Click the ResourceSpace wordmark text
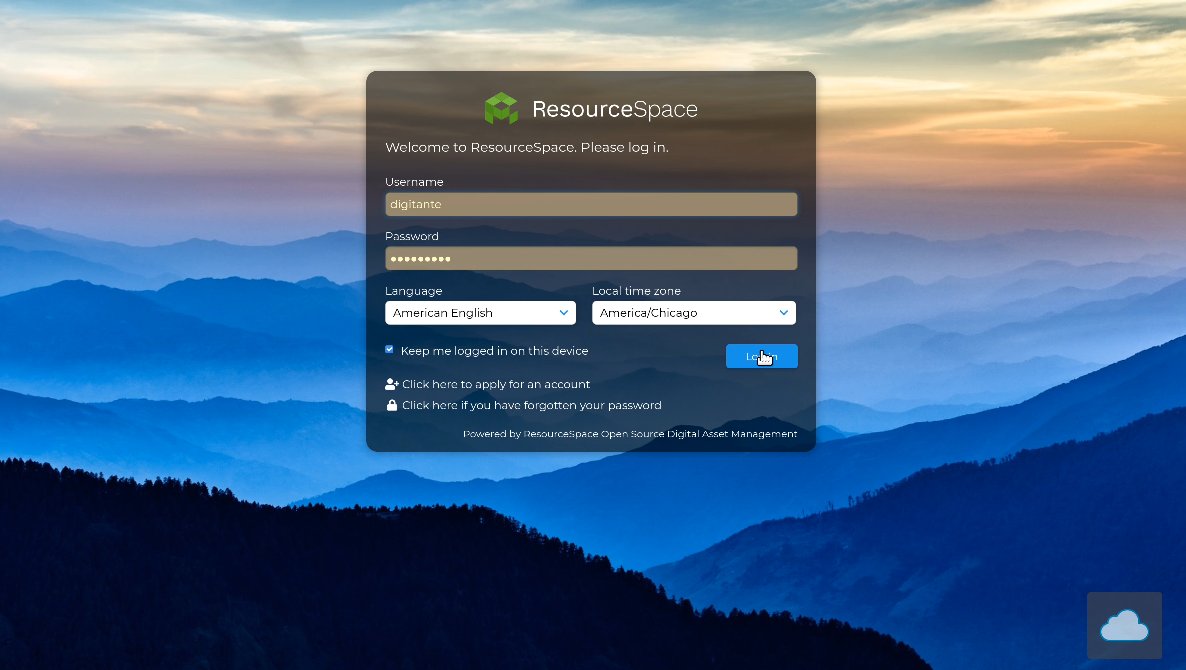The height and width of the screenshot is (670, 1186). (614, 109)
